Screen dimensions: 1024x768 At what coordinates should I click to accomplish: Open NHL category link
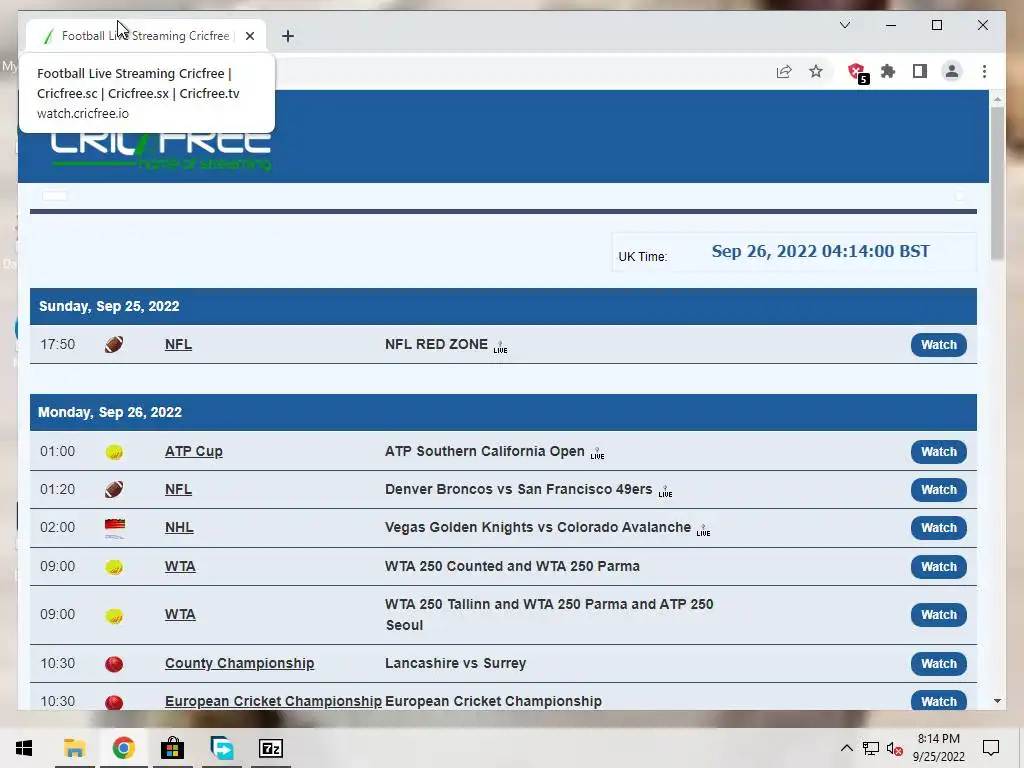coord(179,527)
